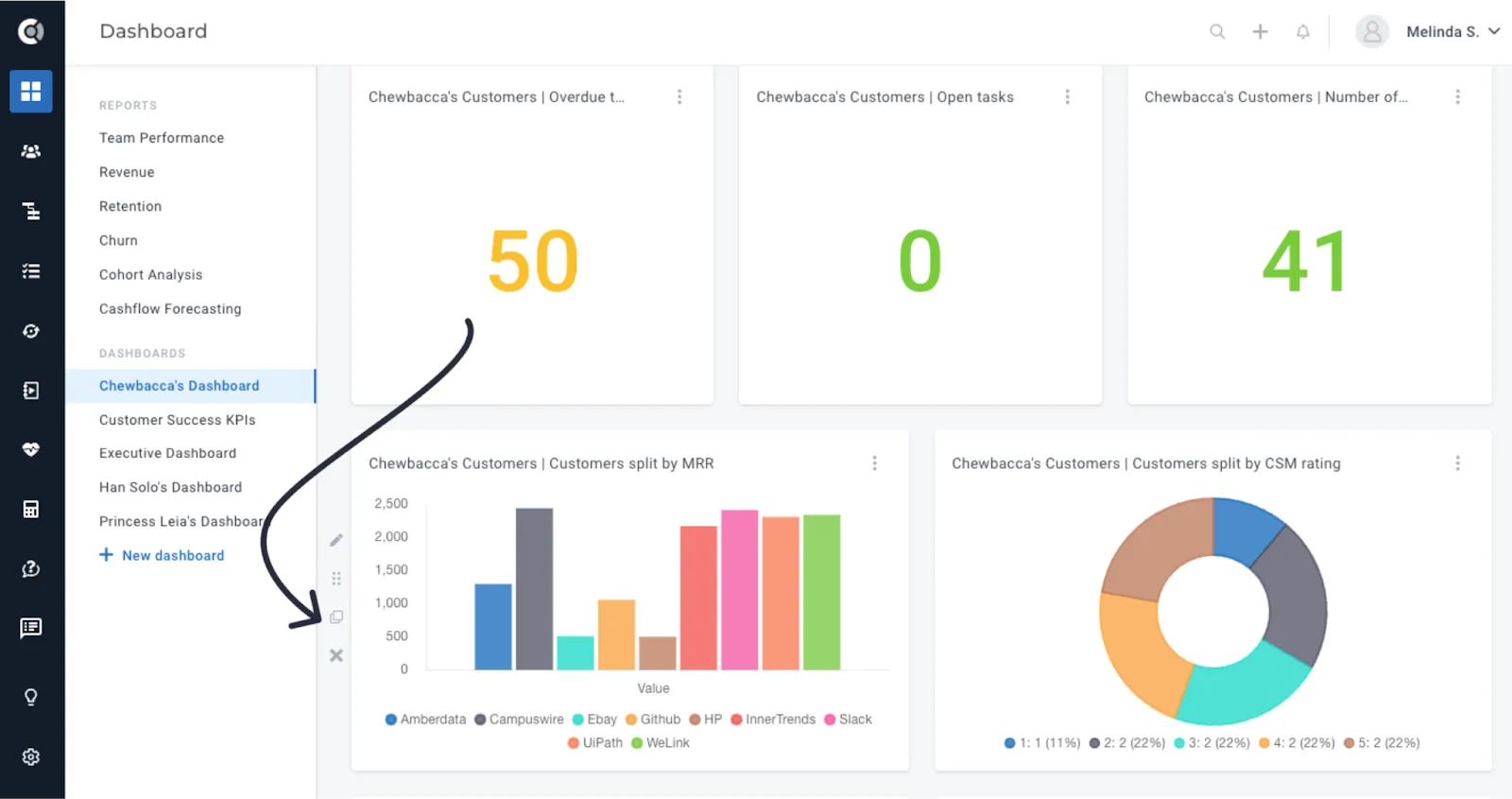The width and height of the screenshot is (1512, 799).
Task: Open the message list icon in sidebar
Action: pos(31,628)
